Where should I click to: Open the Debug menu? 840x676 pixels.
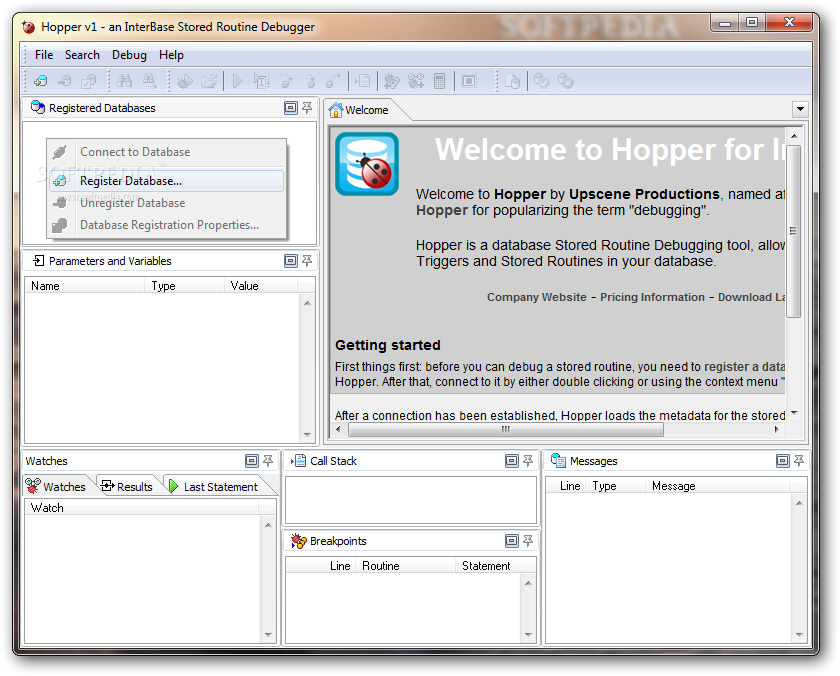129,55
